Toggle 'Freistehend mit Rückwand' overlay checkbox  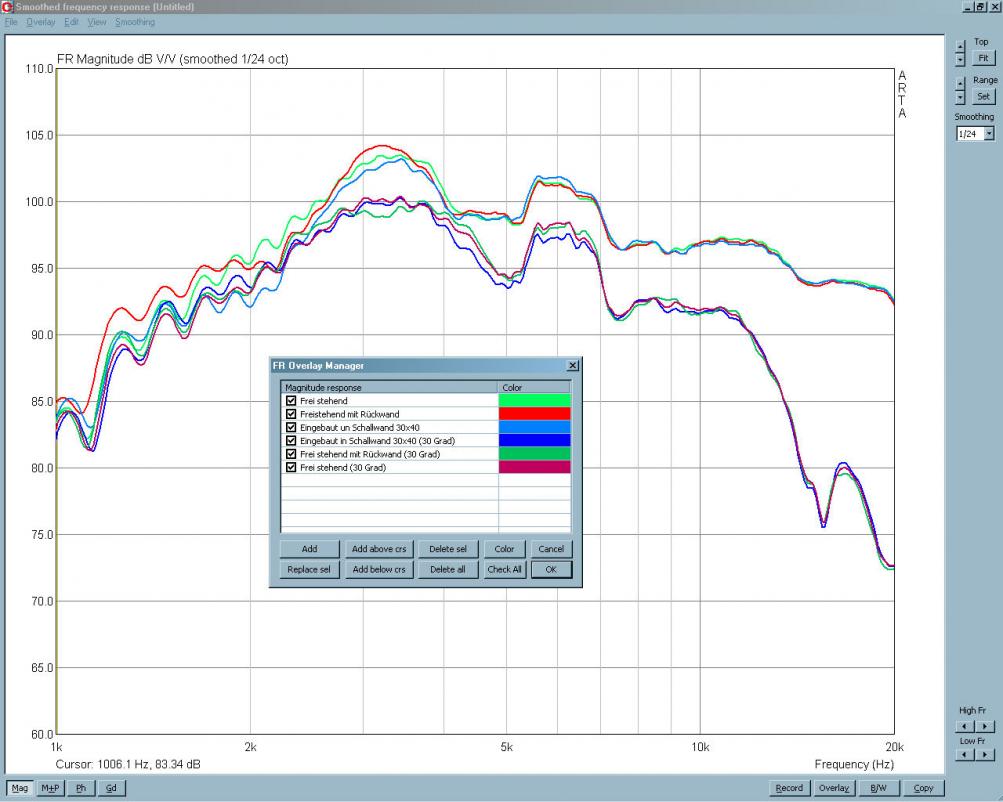point(291,414)
